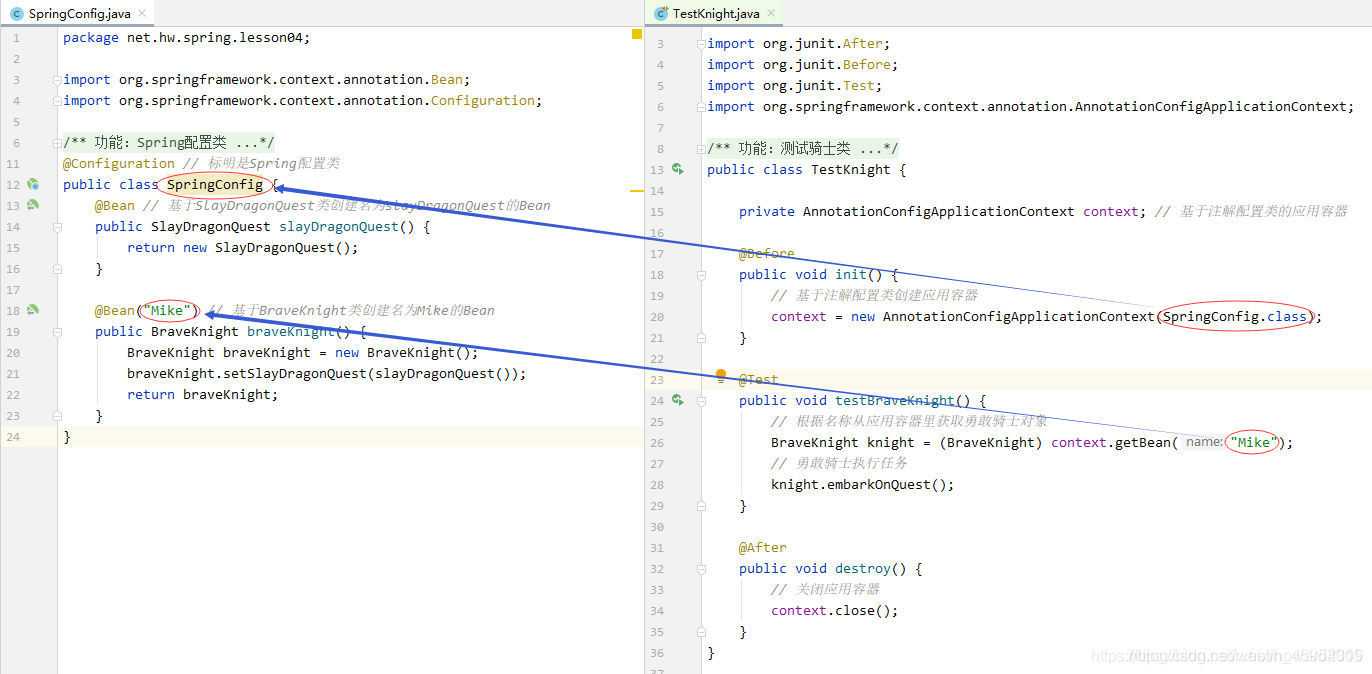Click the SpringConfig.java tab class icon
Screen dimensions: 1372x674
(x=17, y=14)
